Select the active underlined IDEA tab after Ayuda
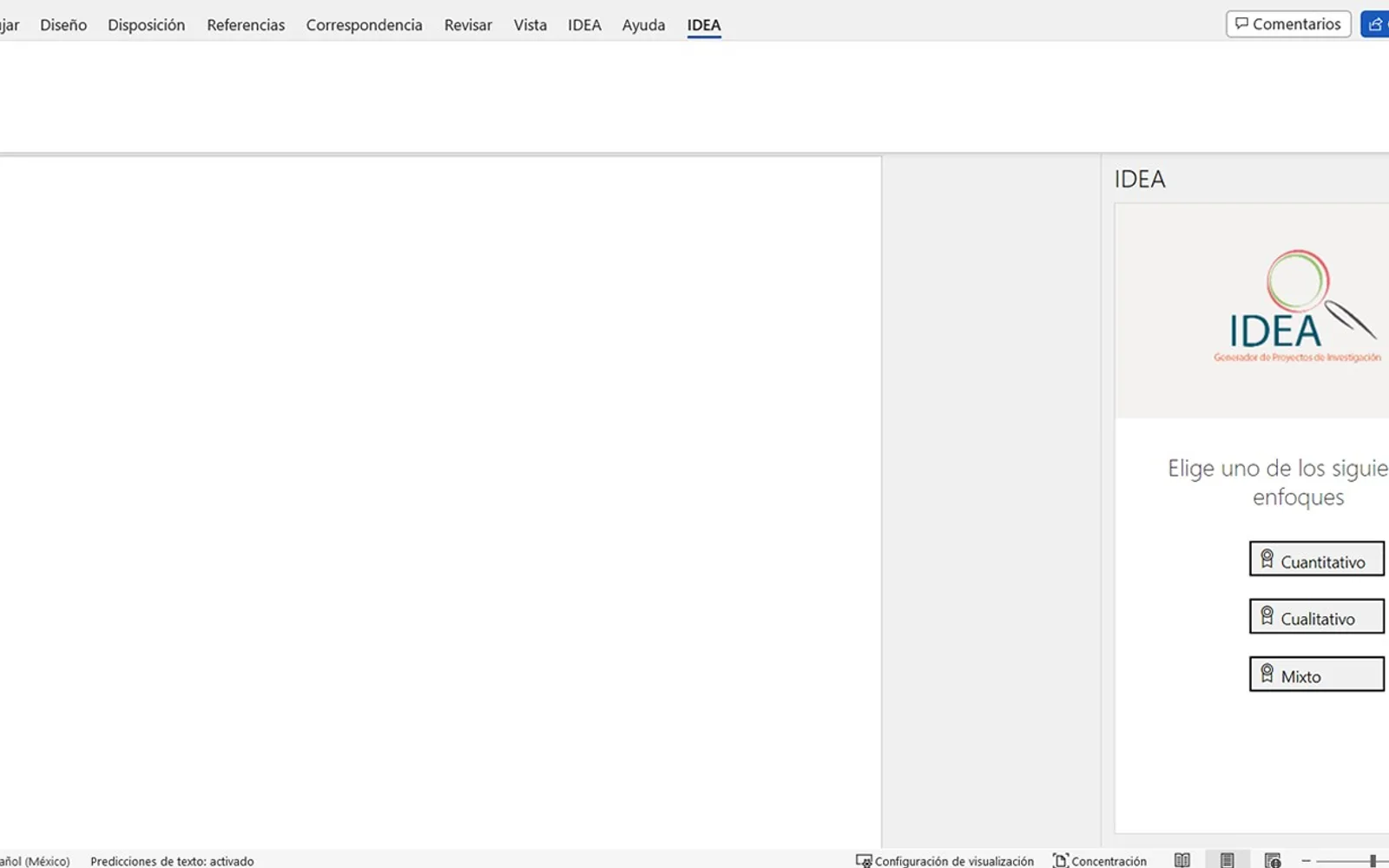 704,25
